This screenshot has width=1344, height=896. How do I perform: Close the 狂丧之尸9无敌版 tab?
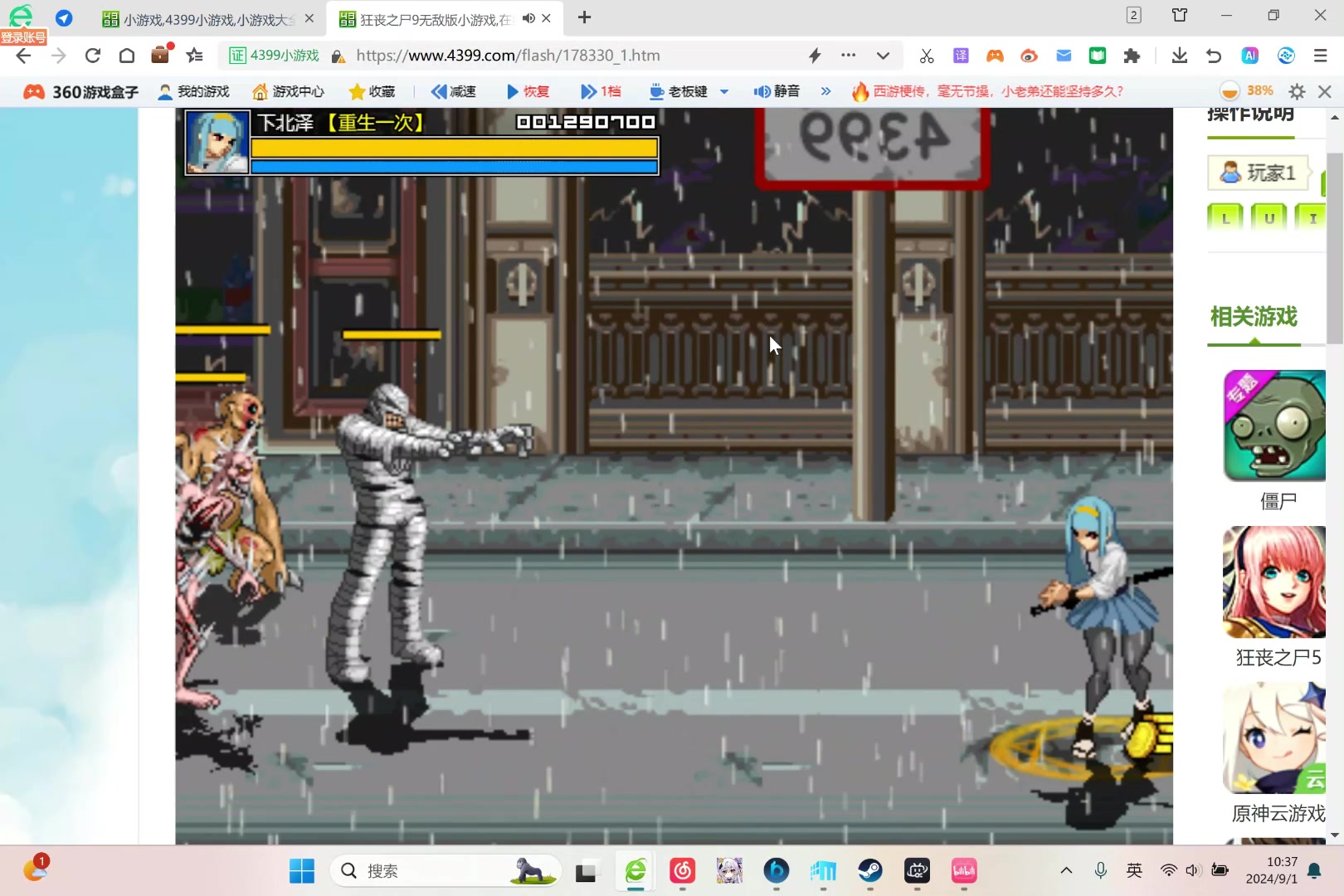pos(546,18)
